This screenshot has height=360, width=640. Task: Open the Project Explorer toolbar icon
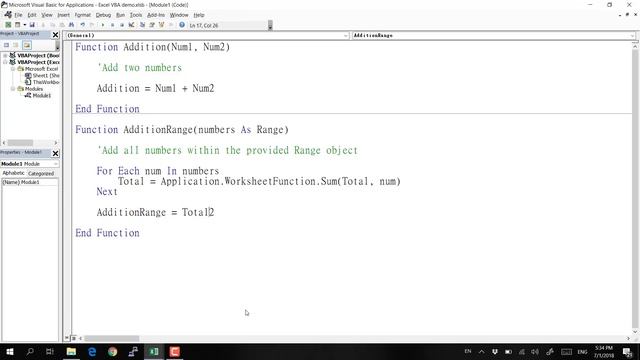point(142,25)
